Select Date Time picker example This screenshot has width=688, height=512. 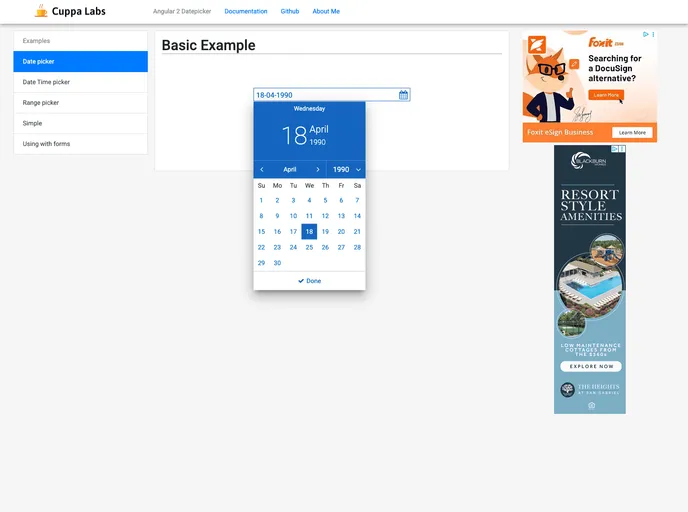pyautogui.click(x=81, y=82)
